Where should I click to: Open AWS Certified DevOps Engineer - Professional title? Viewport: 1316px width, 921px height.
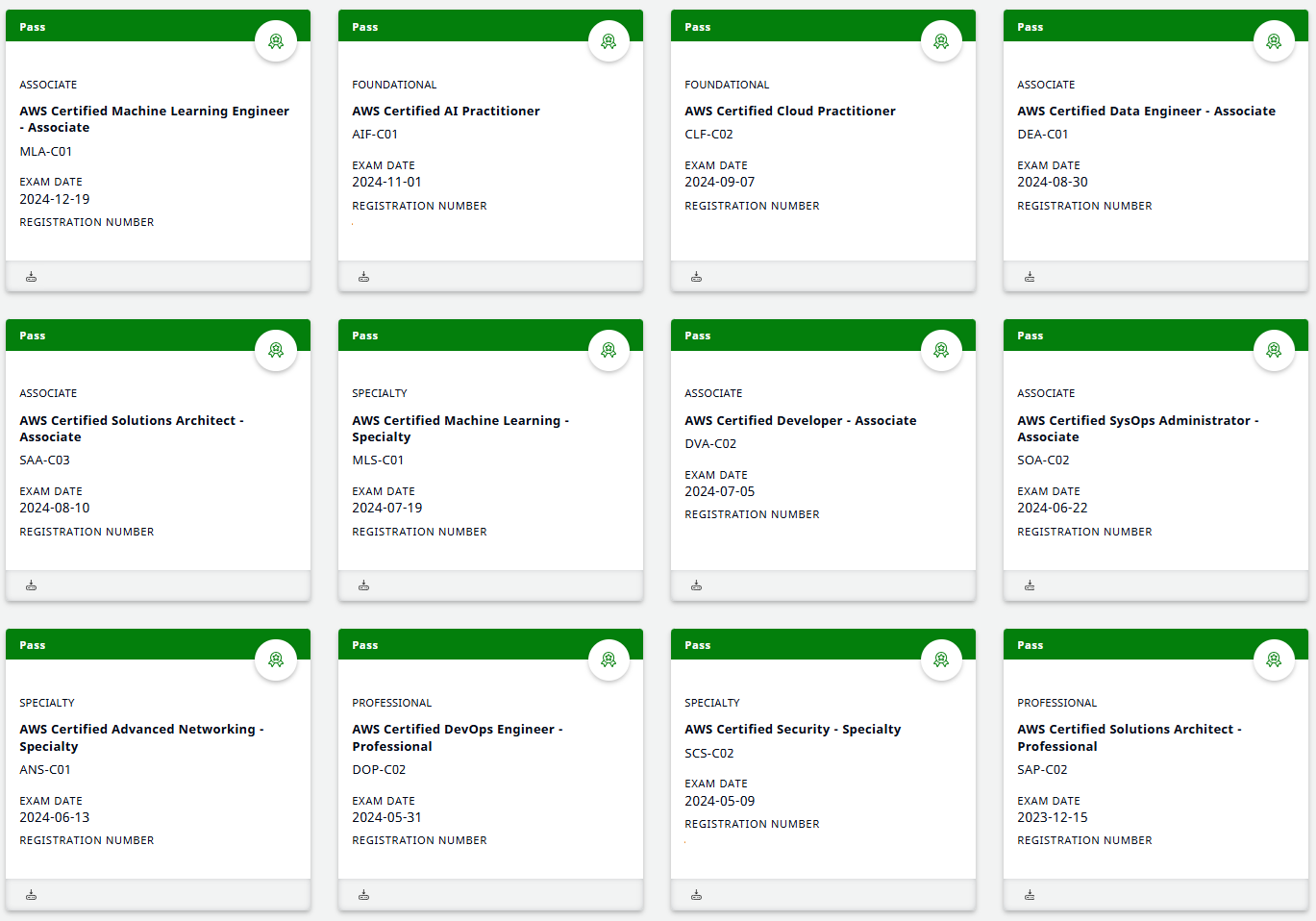[x=457, y=737]
